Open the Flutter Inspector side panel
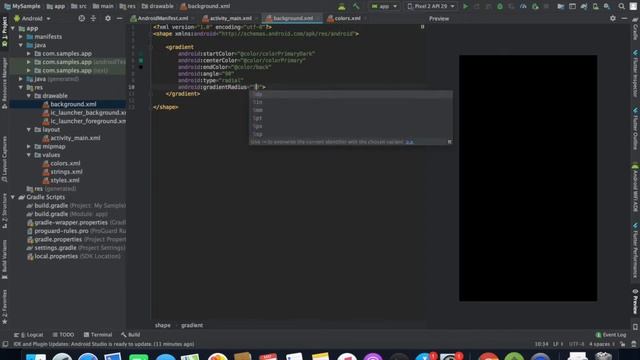The width and height of the screenshot is (640, 360). 635,73
